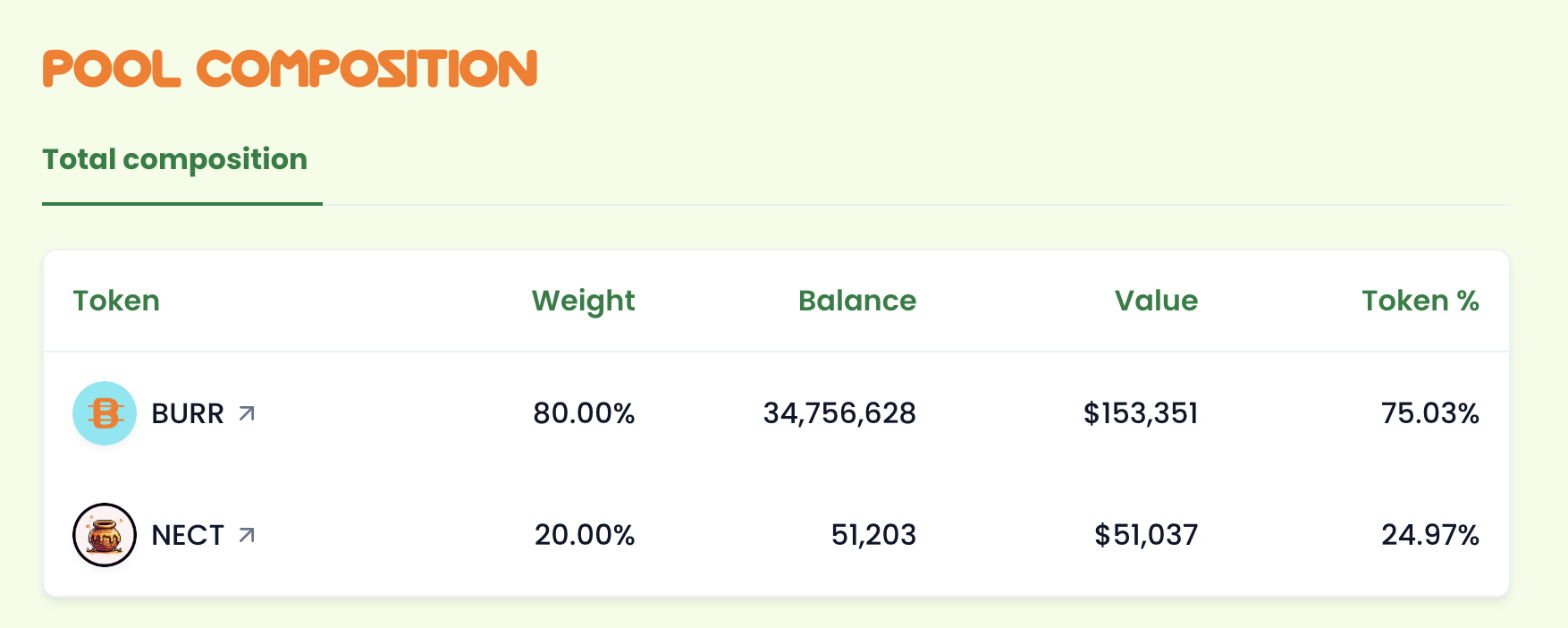
Task: Click the Token % column header
Action: pos(1420,301)
